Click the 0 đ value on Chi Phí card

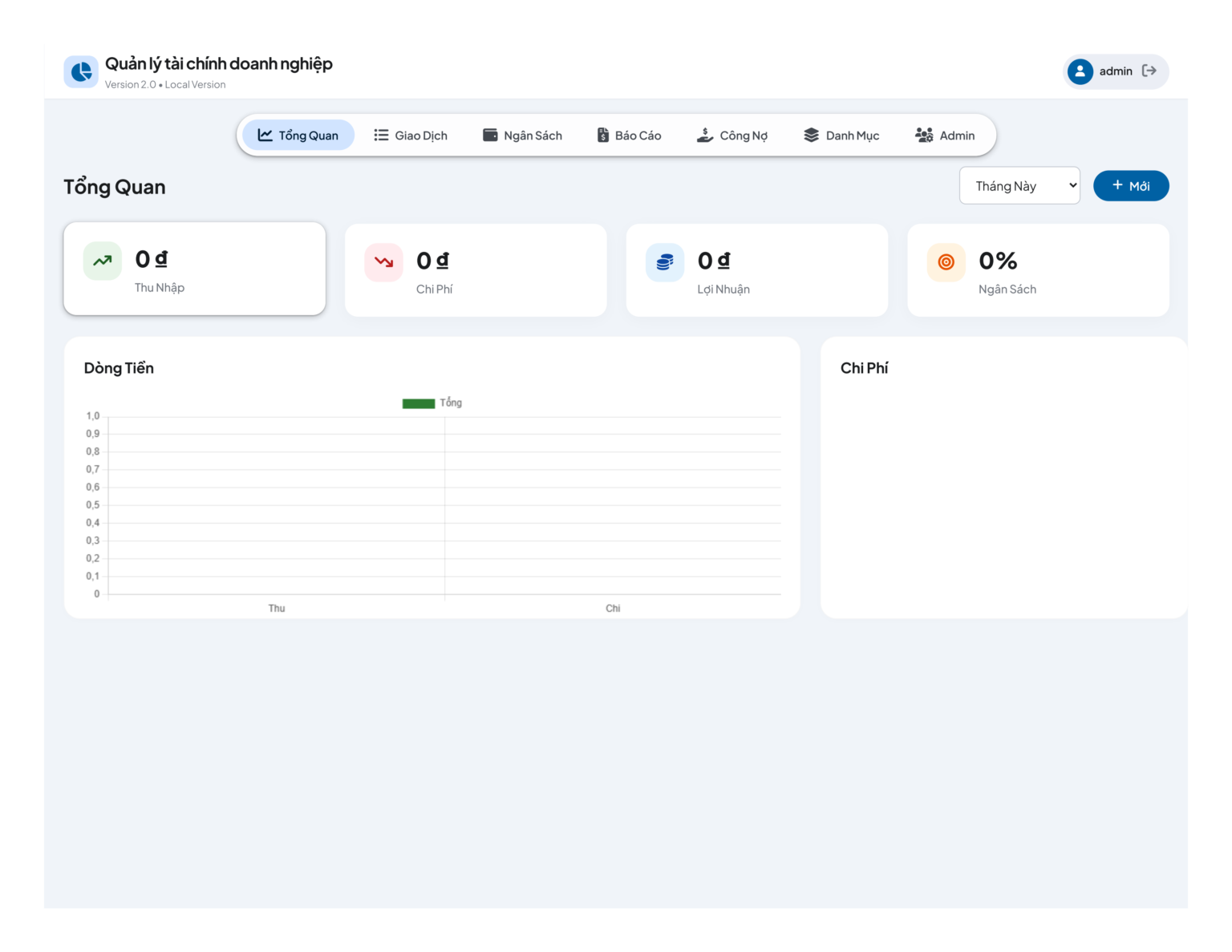(x=433, y=261)
